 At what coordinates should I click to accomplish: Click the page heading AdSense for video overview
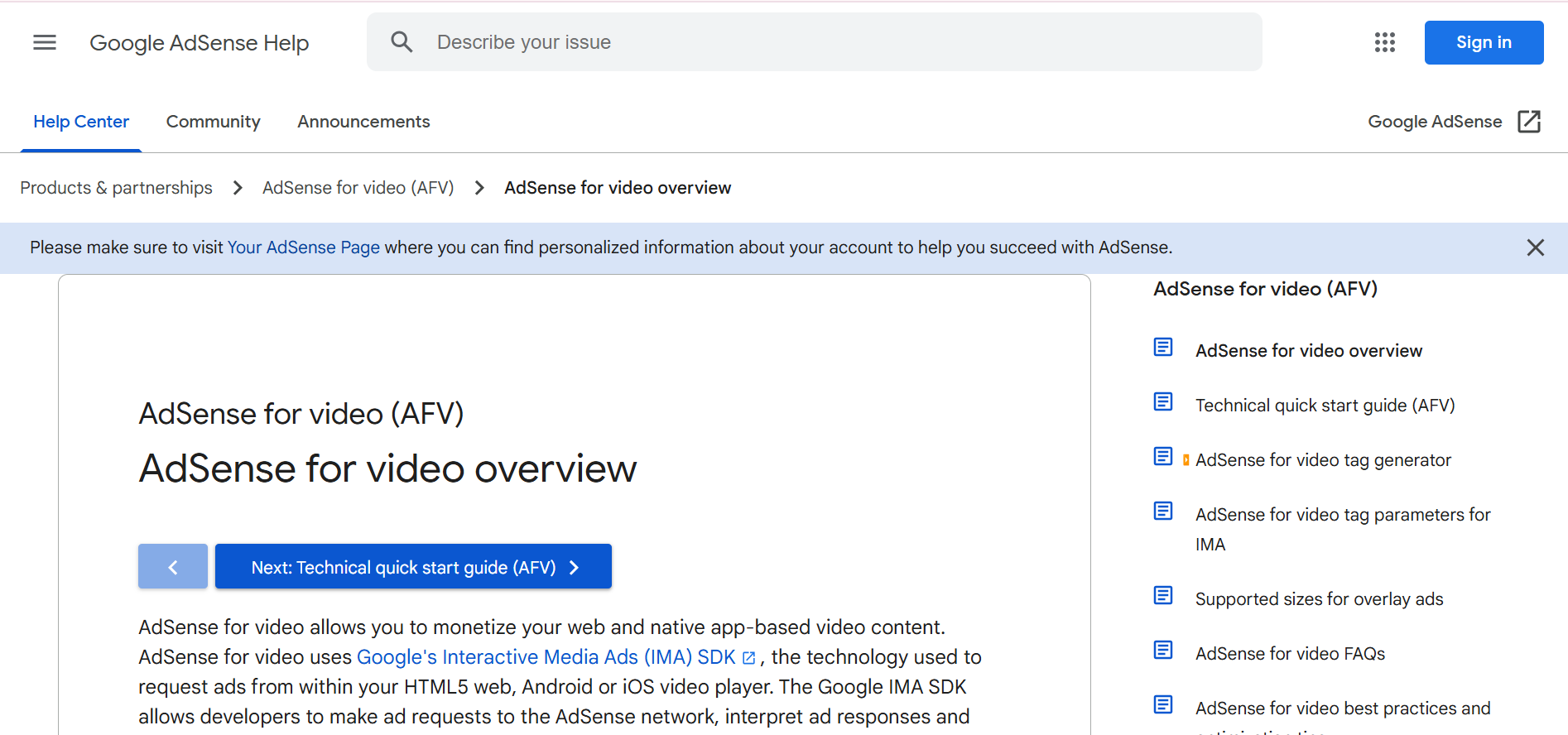[x=387, y=468]
